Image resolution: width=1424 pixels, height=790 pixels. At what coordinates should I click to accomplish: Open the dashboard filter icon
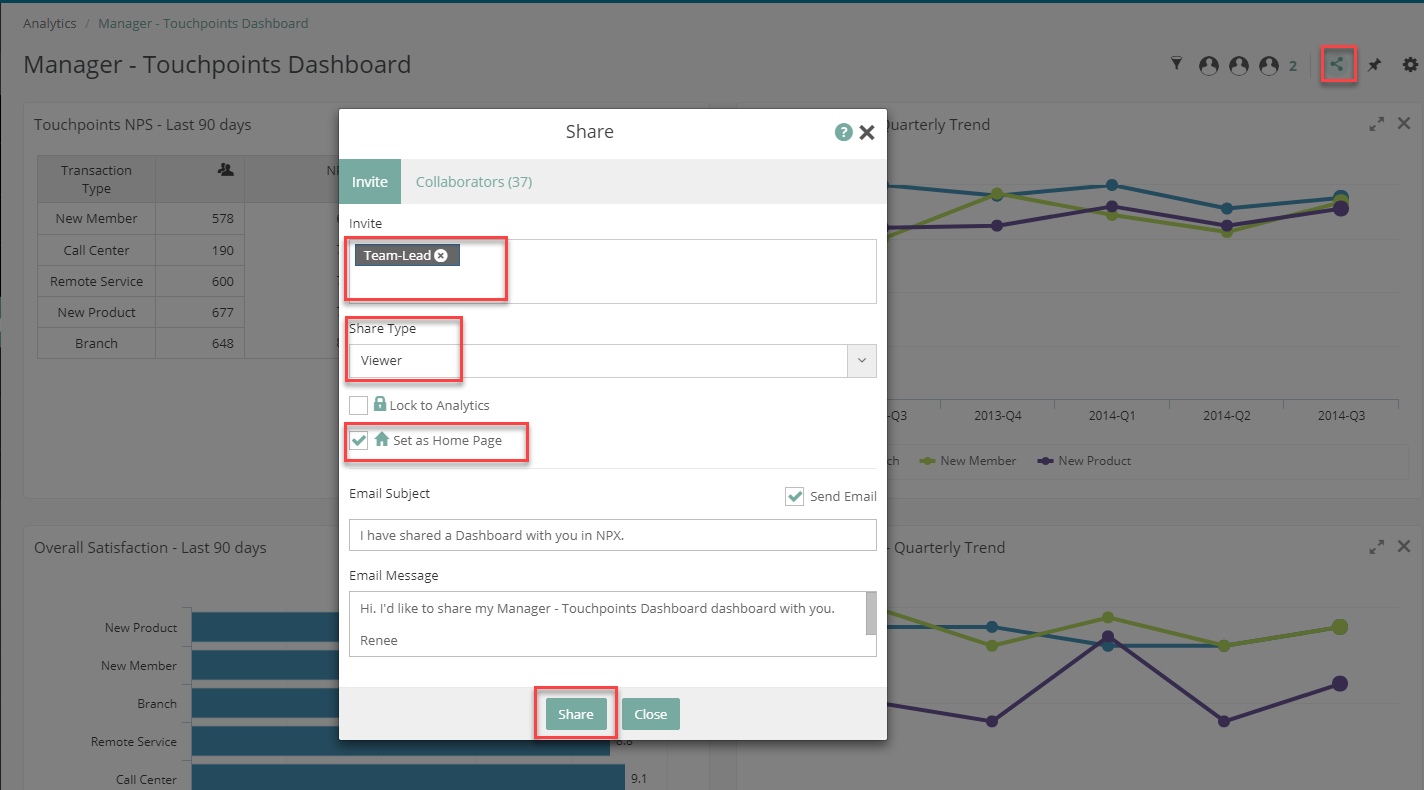[1176, 65]
